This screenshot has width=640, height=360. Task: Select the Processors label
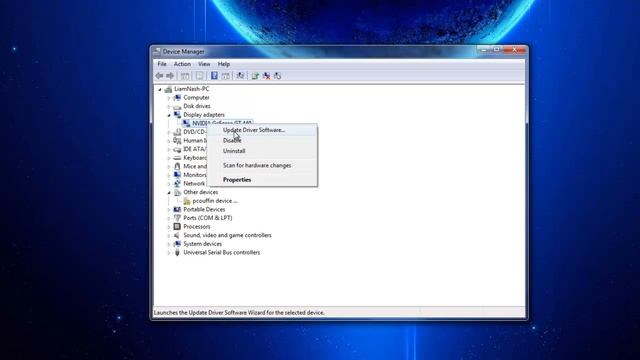tap(197, 227)
